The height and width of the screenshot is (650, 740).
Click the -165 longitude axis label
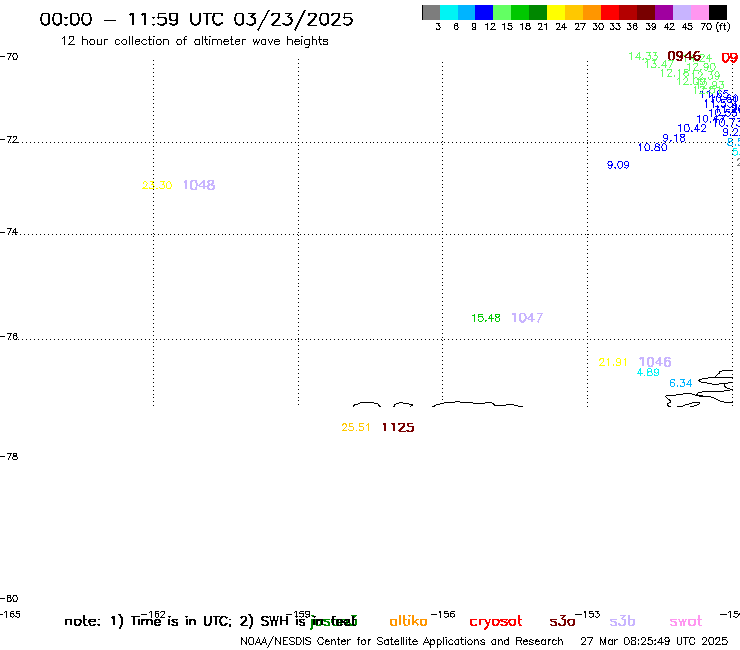10,615
